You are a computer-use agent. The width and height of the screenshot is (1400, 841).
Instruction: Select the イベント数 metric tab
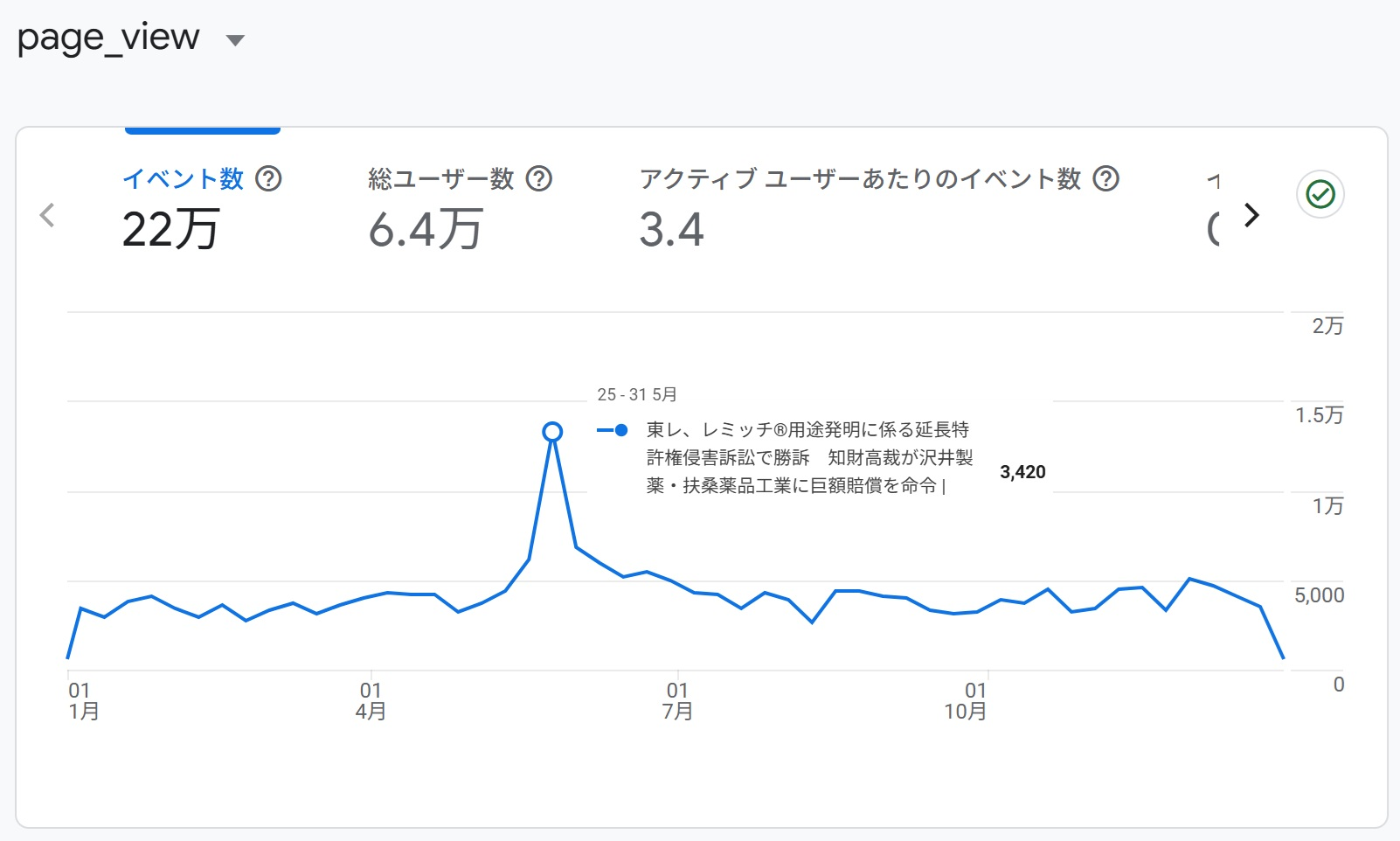[183, 179]
